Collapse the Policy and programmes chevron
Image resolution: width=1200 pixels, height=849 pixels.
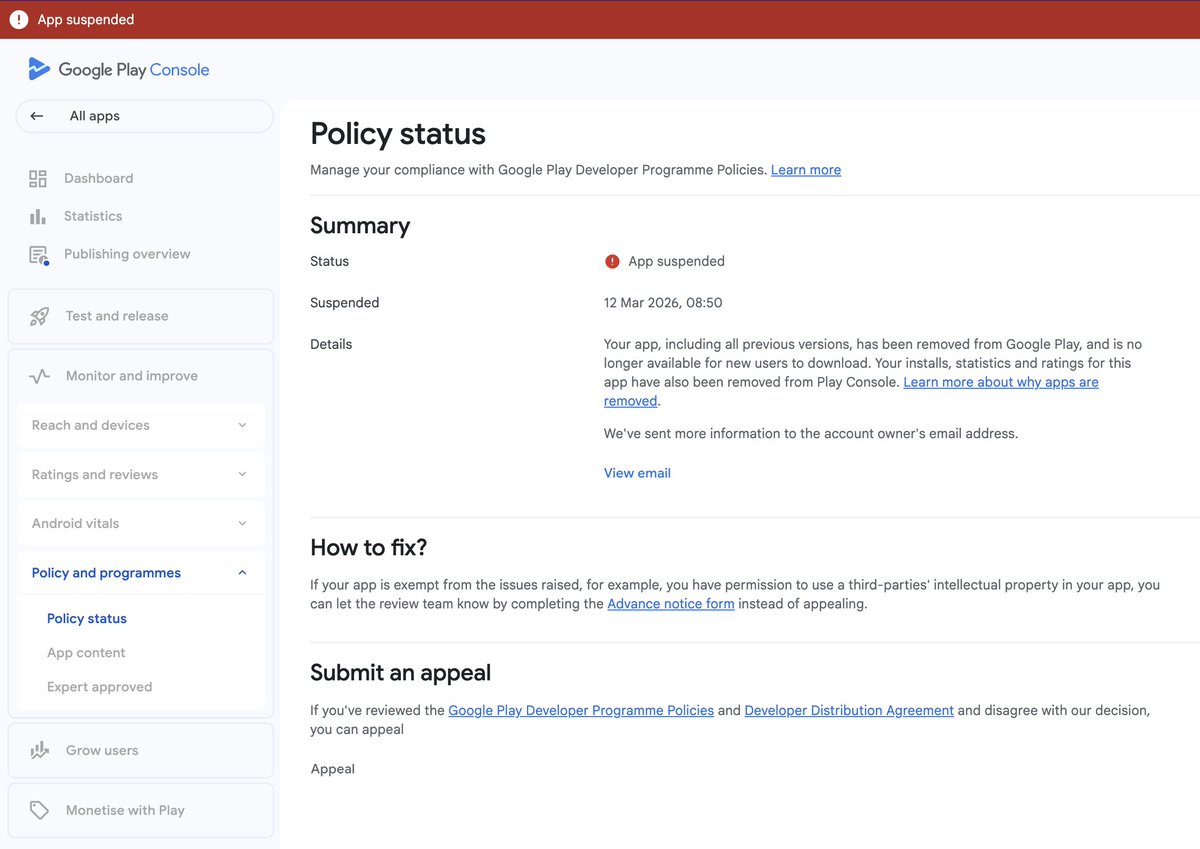pyautogui.click(x=242, y=573)
